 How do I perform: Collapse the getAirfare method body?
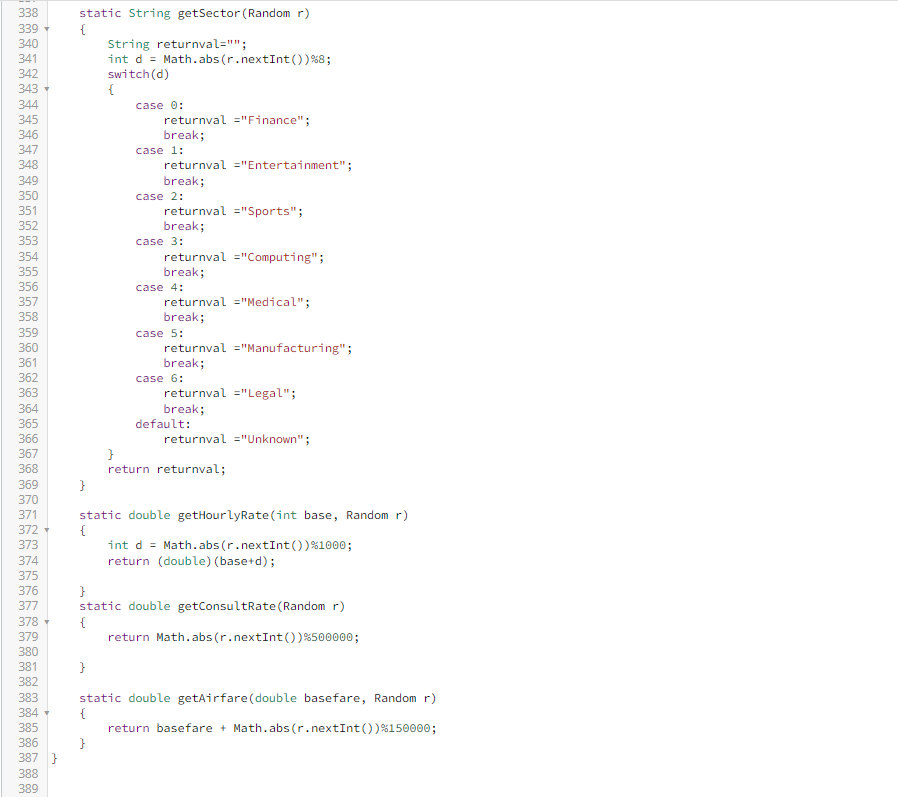[x=44, y=713]
